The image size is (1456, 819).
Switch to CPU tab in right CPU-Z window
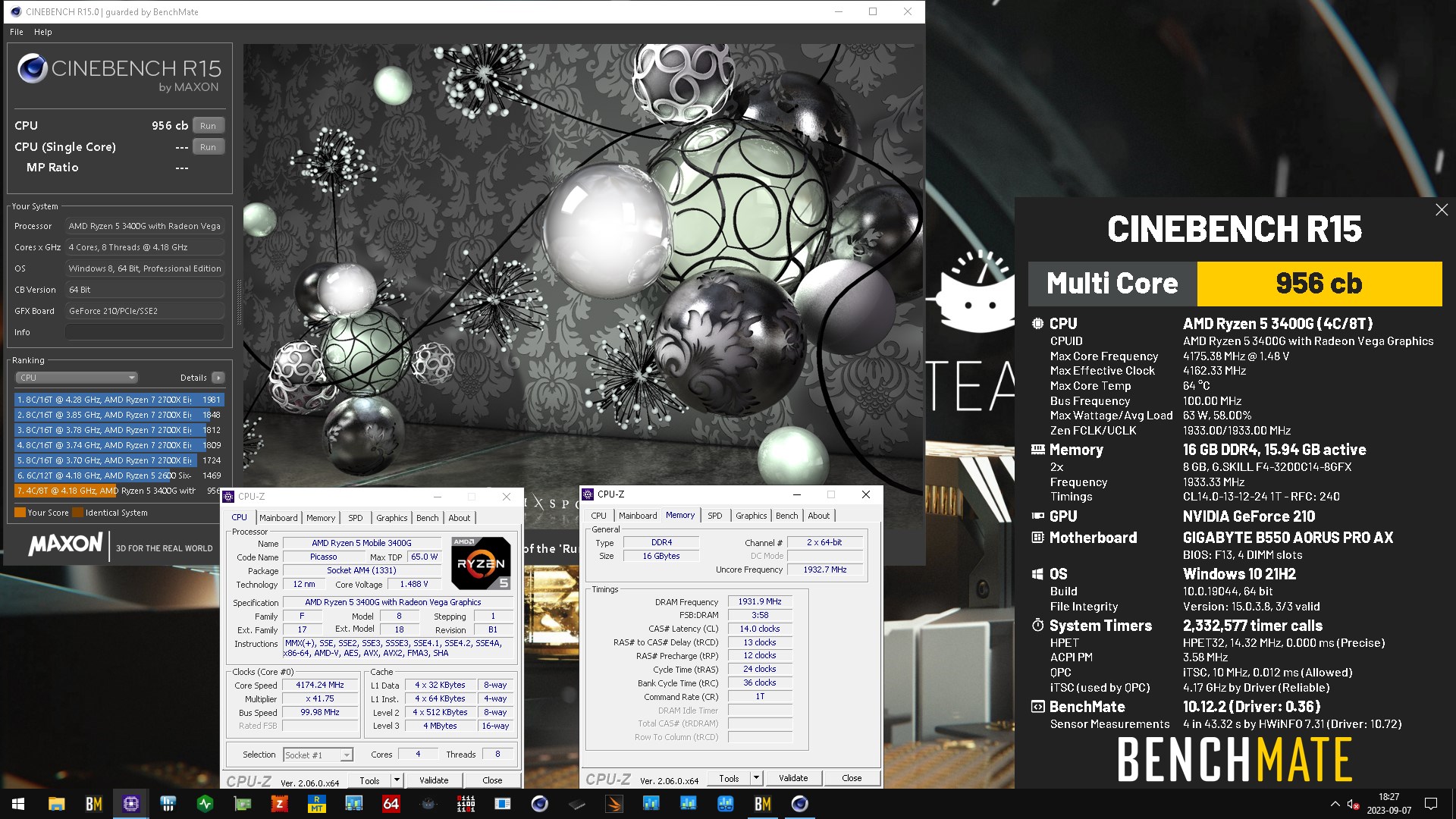[599, 516]
